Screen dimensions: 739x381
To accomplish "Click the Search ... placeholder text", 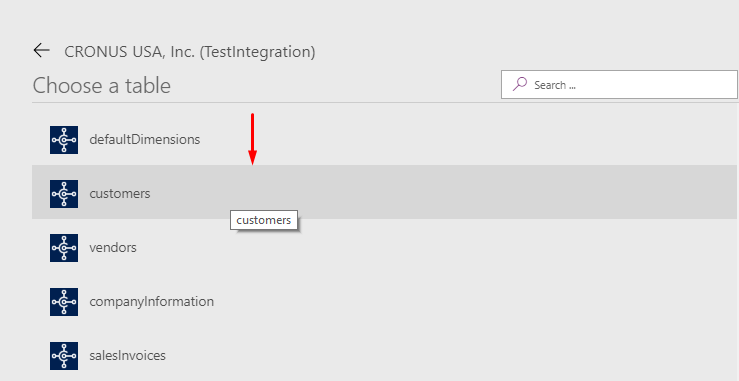I will coord(555,85).
